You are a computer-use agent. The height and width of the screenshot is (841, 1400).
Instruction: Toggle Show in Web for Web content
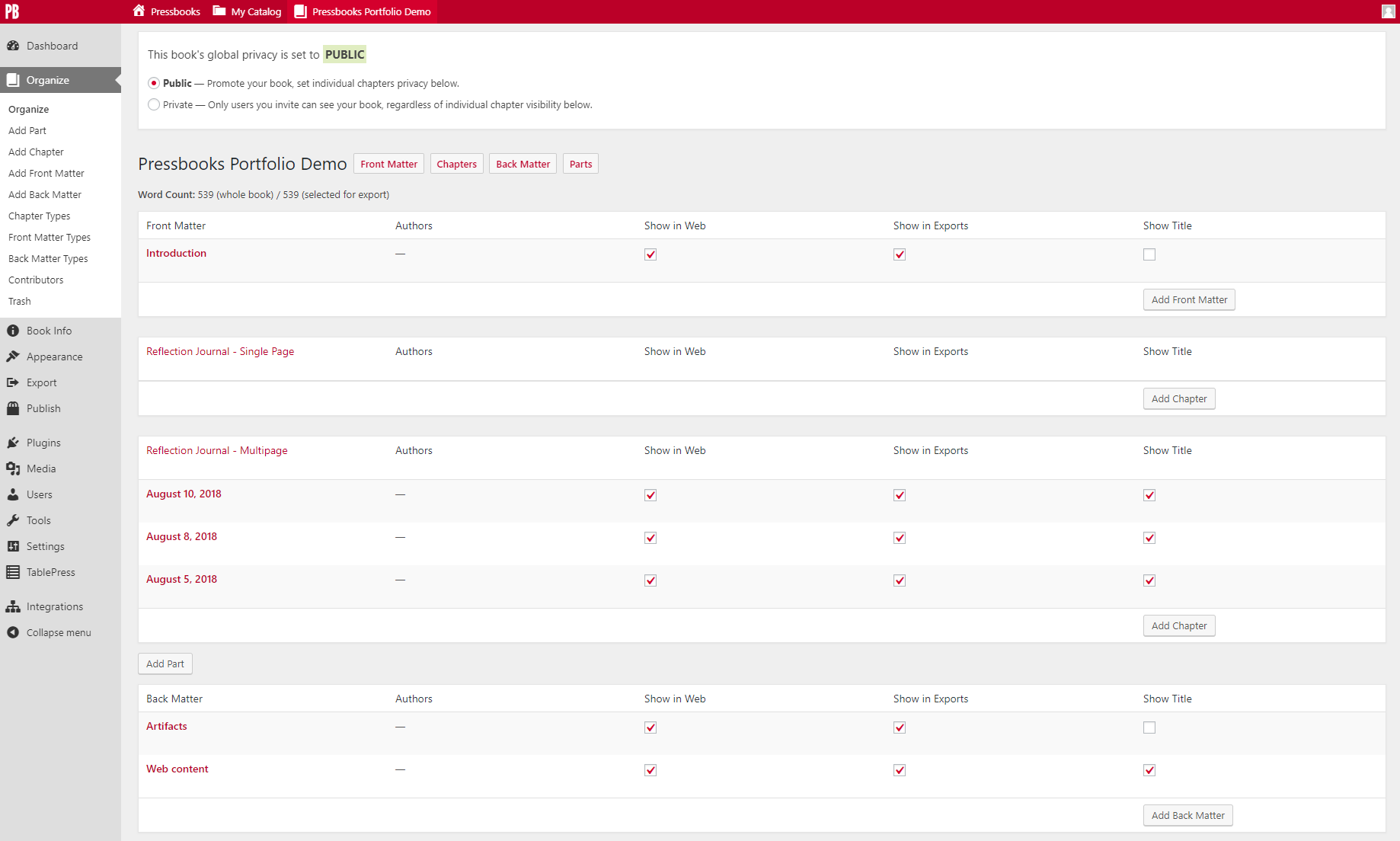click(650, 770)
